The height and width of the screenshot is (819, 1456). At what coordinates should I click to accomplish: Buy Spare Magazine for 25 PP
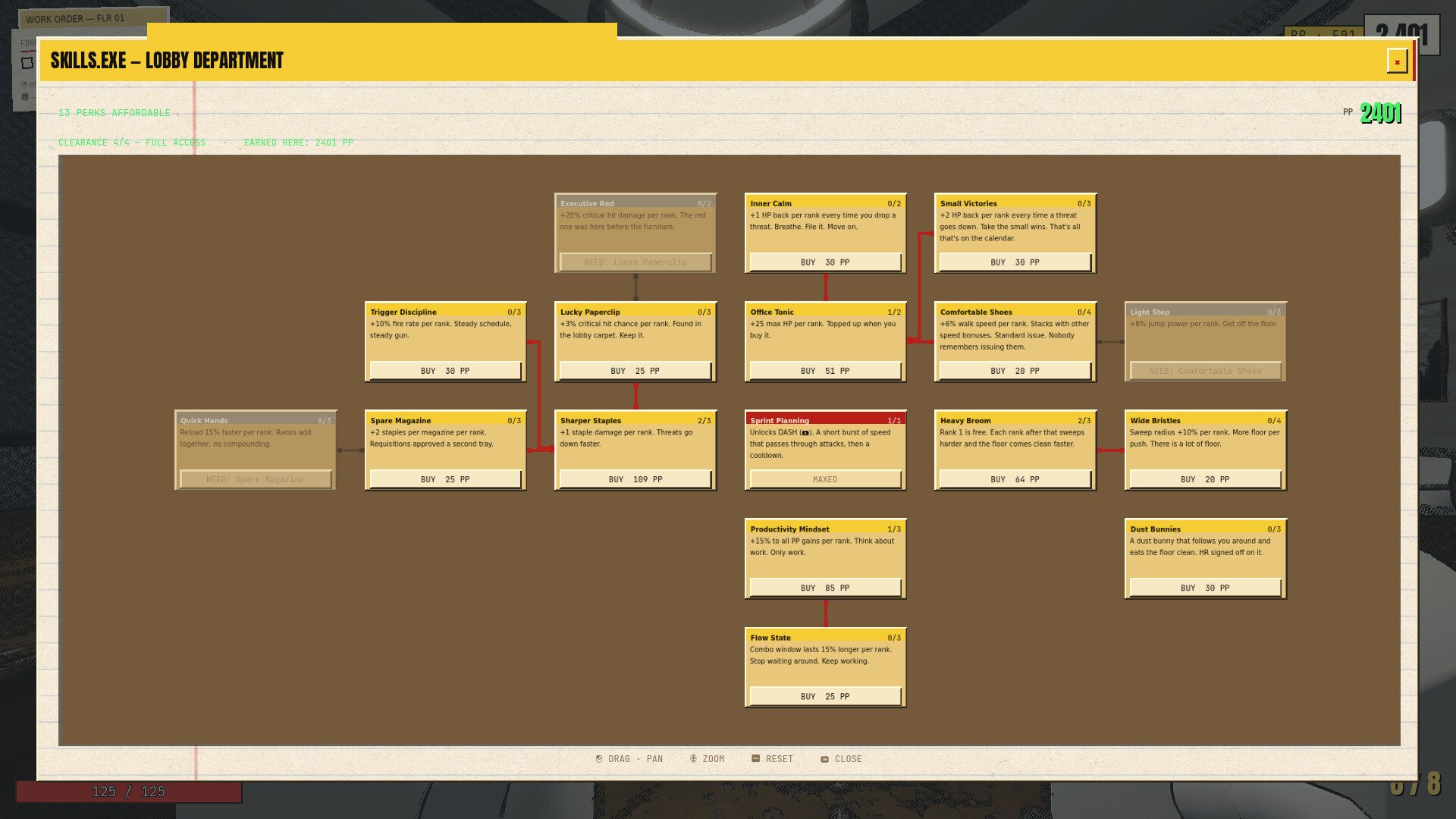coord(445,479)
